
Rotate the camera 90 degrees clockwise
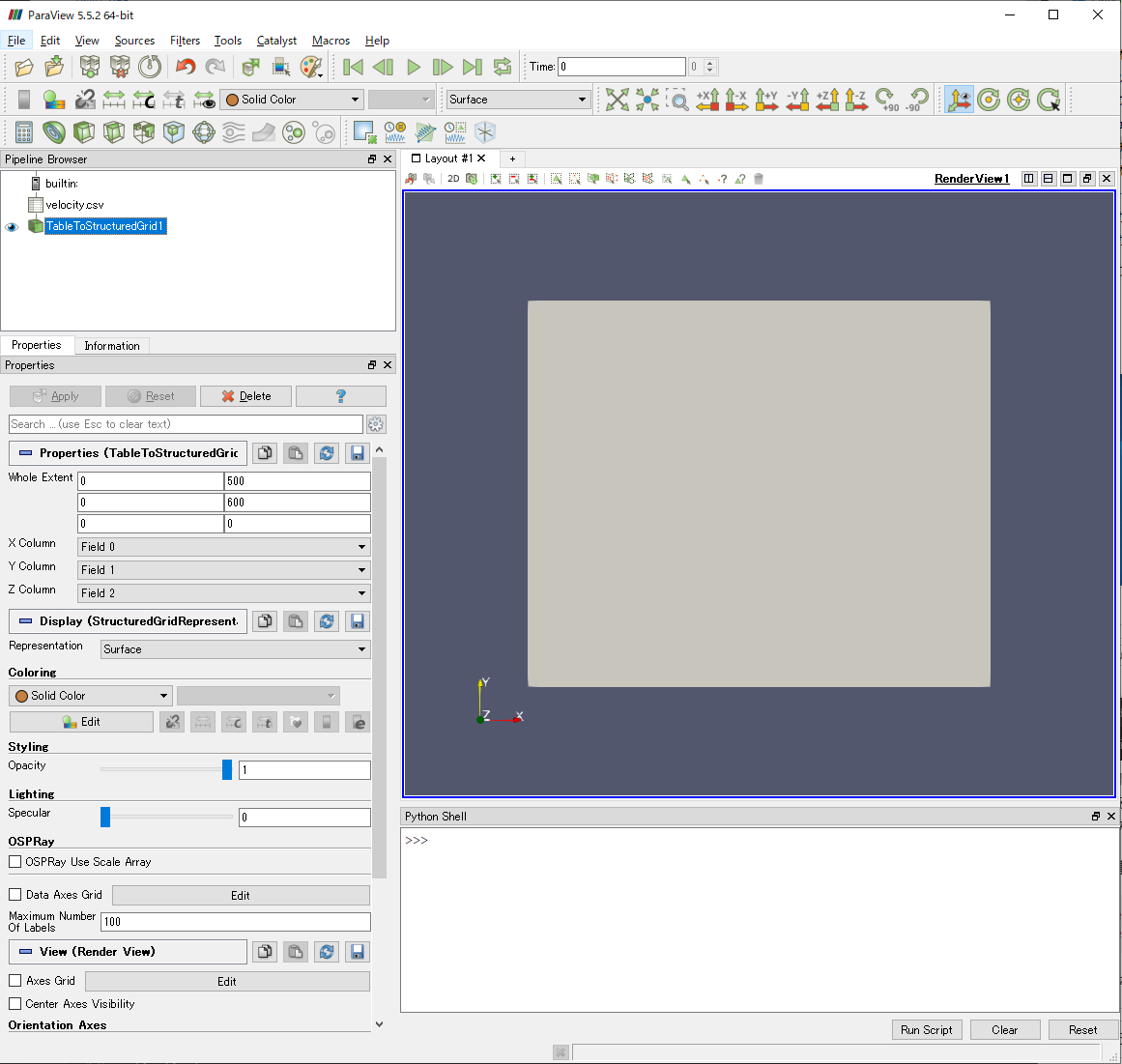[884, 100]
